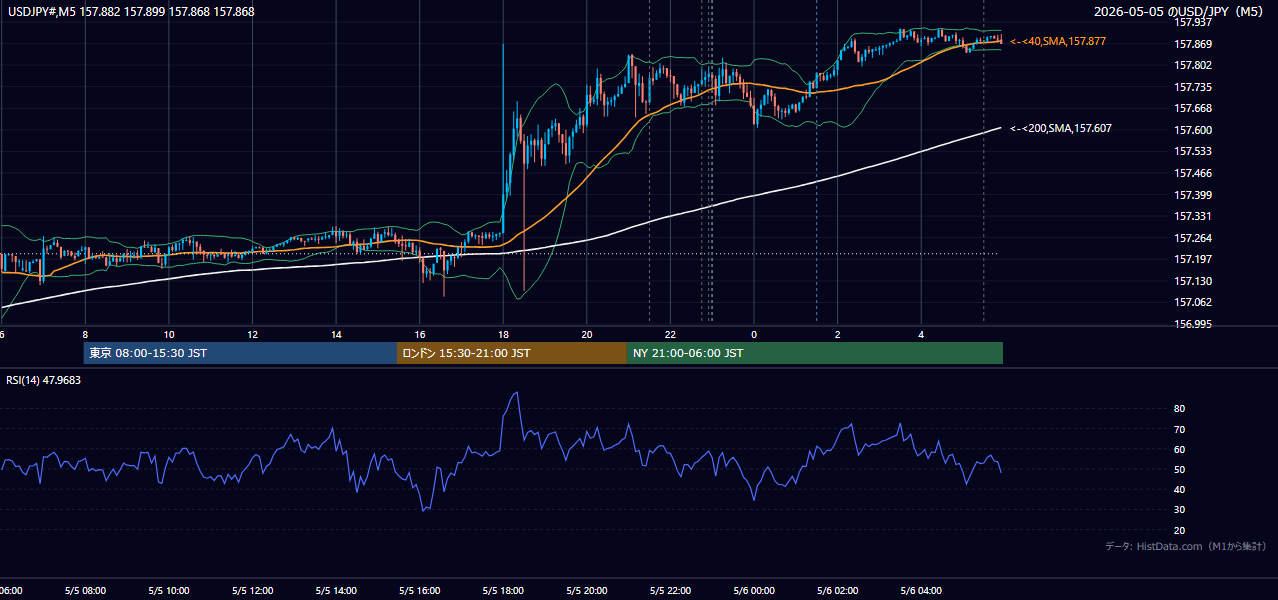Click the 5/5 10:00 date label
The height and width of the screenshot is (600, 1278).
pos(169,591)
